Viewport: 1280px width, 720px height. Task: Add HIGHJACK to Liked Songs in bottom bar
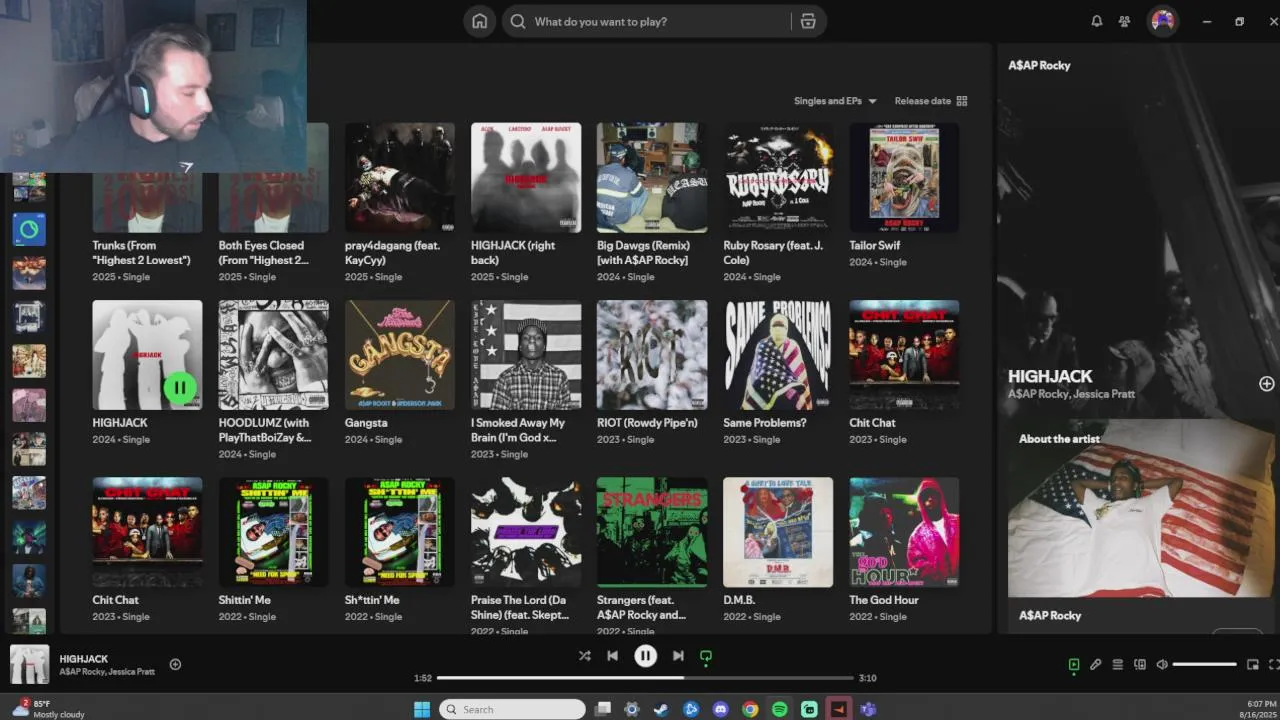click(x=175, y=664)
